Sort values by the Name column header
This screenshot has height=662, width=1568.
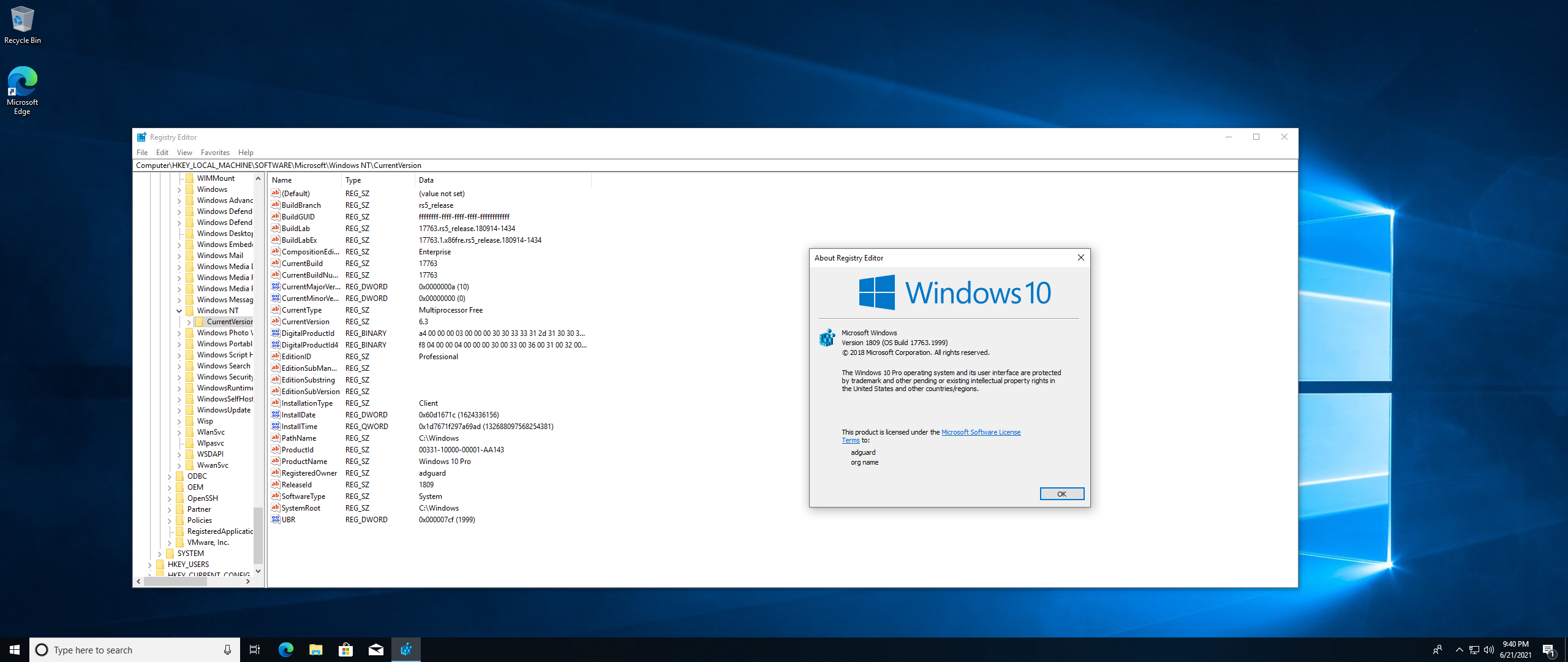(x=304, y=180)
